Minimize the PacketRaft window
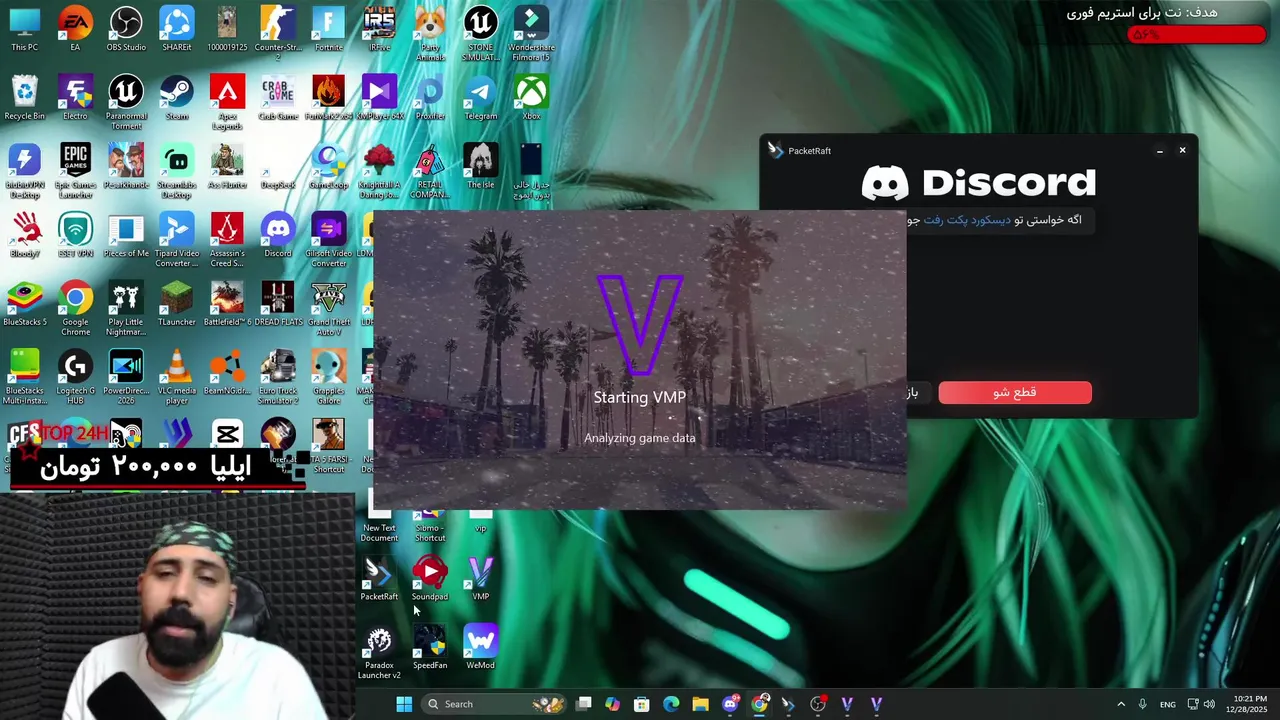The image size is (1280, 720). coord(1159,151)
